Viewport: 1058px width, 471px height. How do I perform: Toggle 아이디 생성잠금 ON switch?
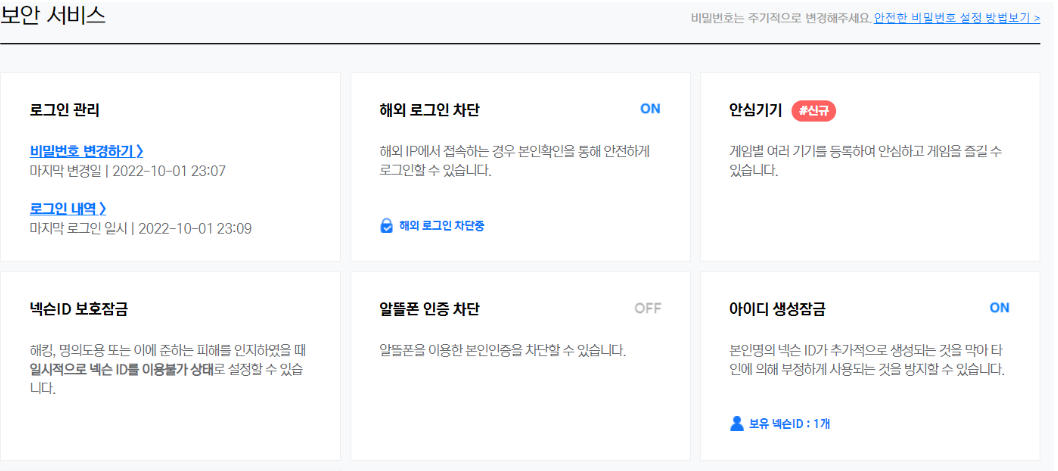click(x=999, y=308)
